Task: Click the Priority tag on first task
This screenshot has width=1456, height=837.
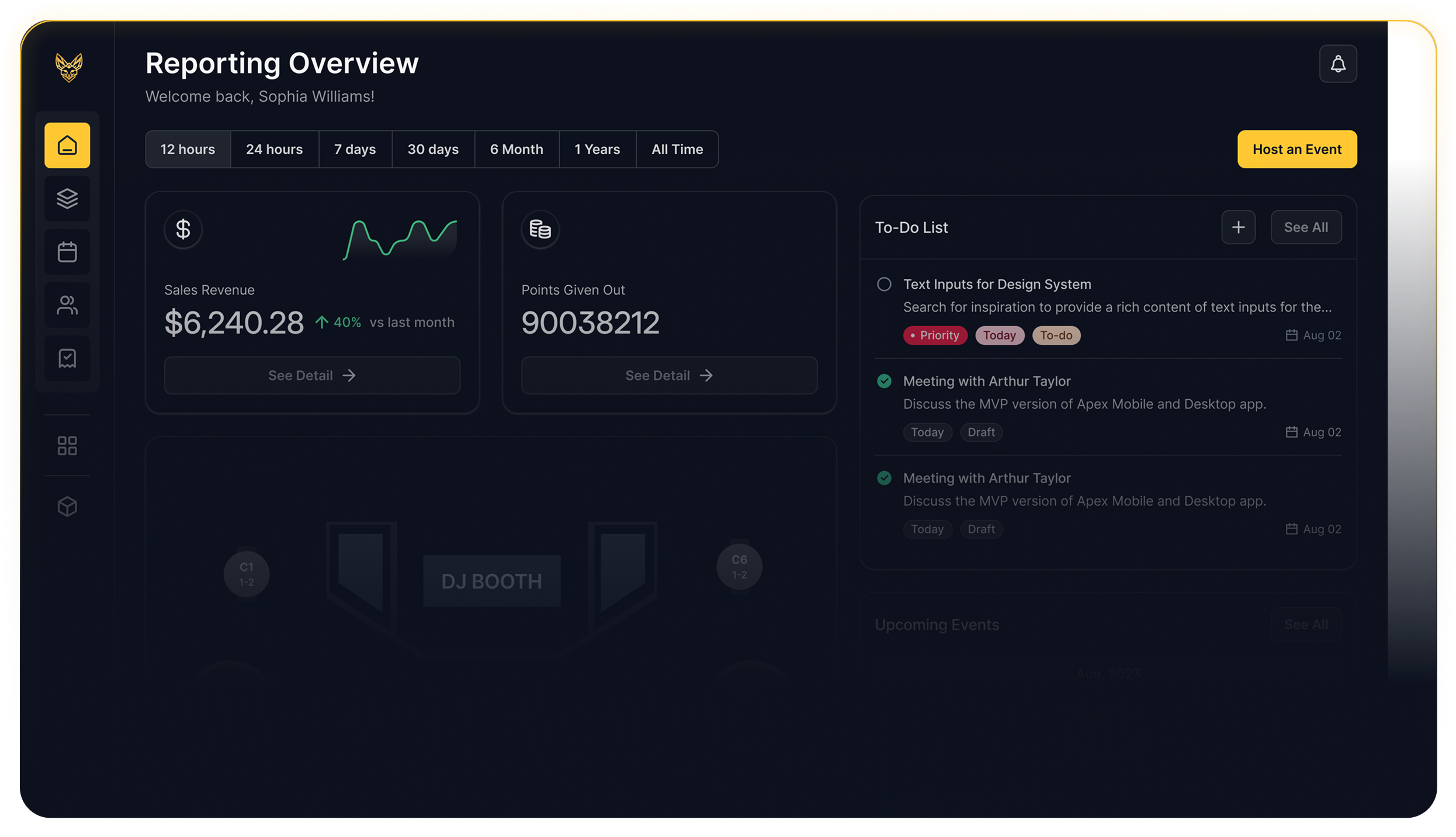Action: coord(935,336)
